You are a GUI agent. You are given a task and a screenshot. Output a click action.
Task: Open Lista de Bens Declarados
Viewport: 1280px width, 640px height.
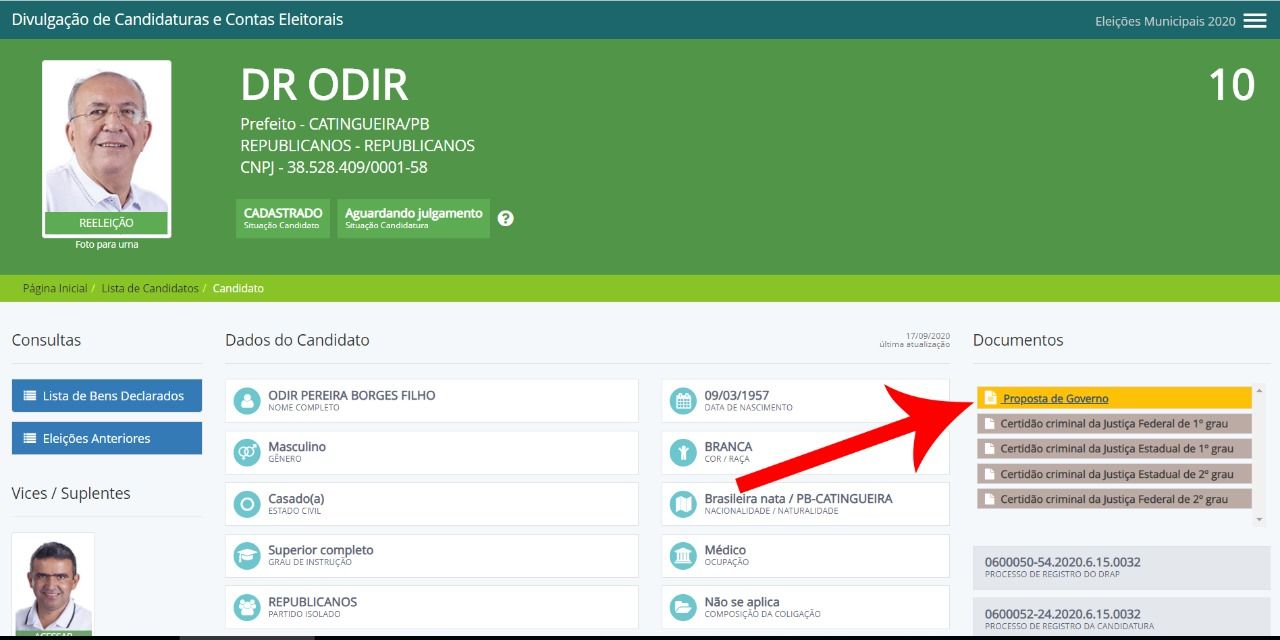click(106, 396)
